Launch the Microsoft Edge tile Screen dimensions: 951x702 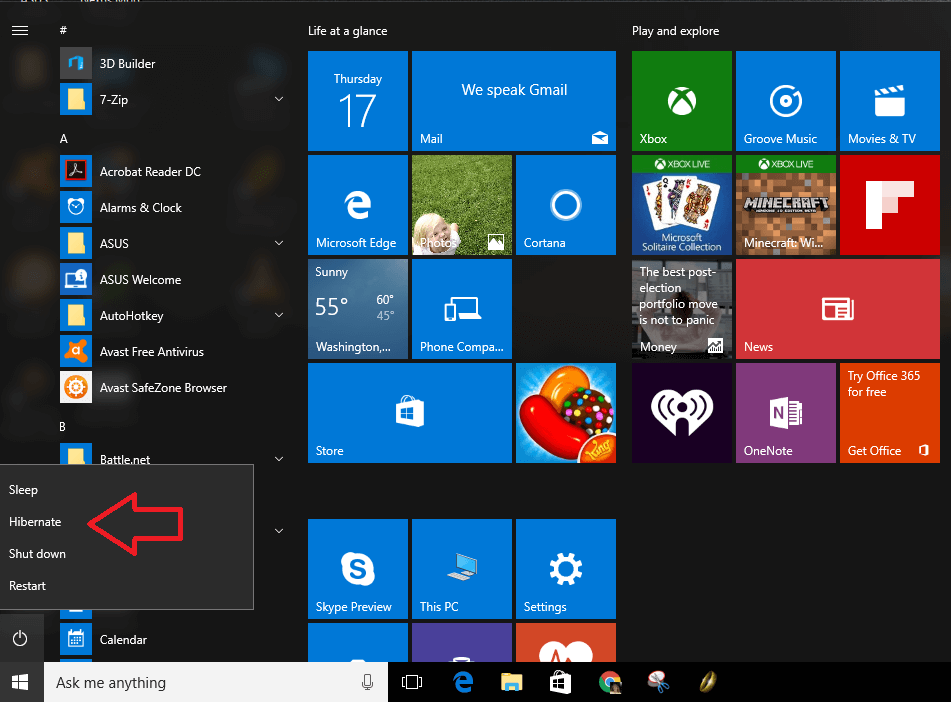pyautogui.click(x=358, y=205)
